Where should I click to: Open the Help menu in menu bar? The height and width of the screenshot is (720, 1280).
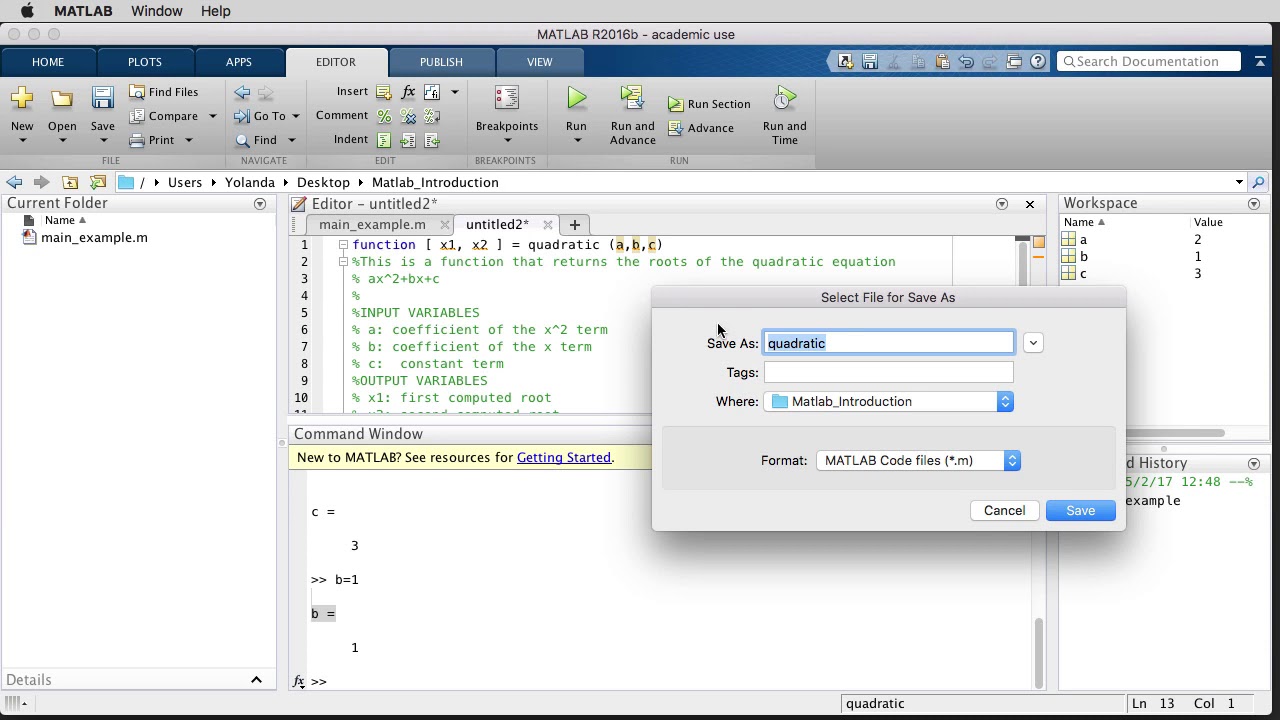click(215, 11)
